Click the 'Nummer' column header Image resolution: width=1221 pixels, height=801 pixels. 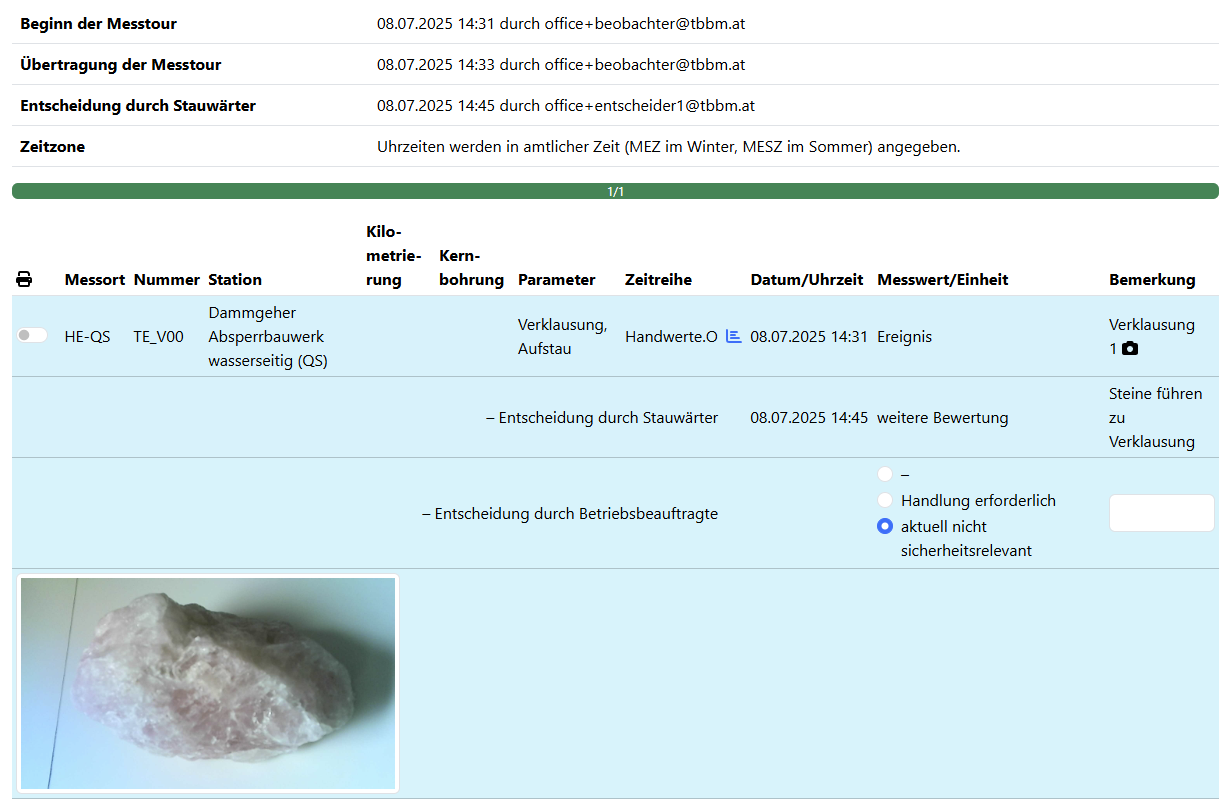[167, 280]
